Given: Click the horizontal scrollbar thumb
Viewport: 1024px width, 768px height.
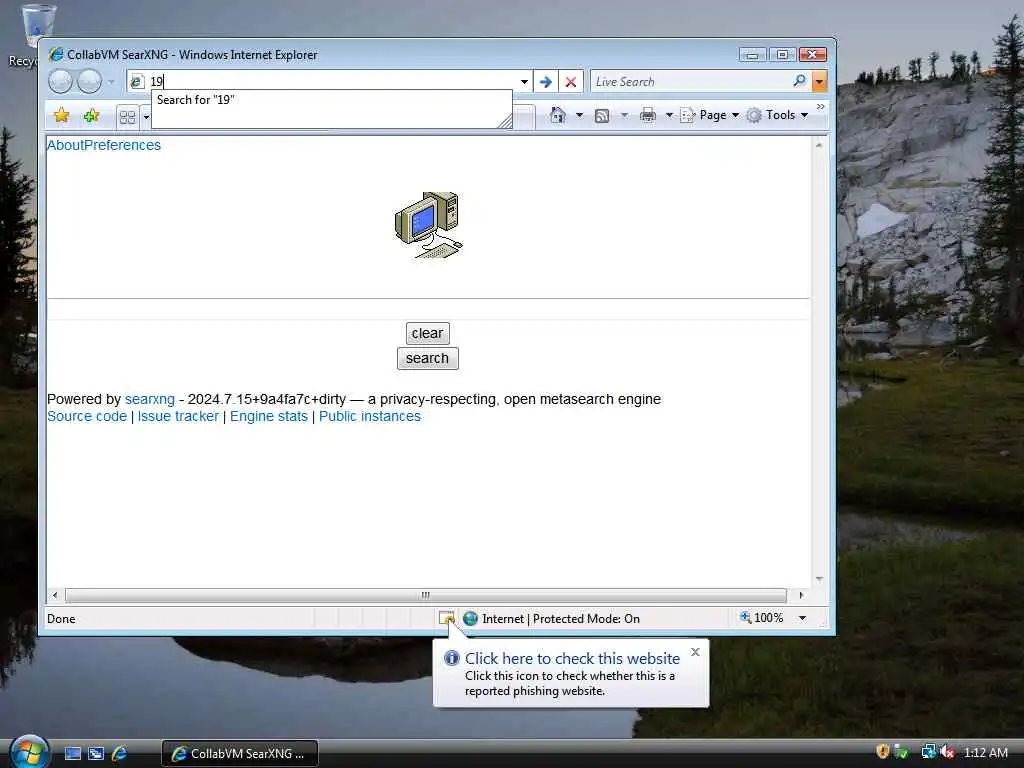Looking at the screenshot, I should 426,595.
